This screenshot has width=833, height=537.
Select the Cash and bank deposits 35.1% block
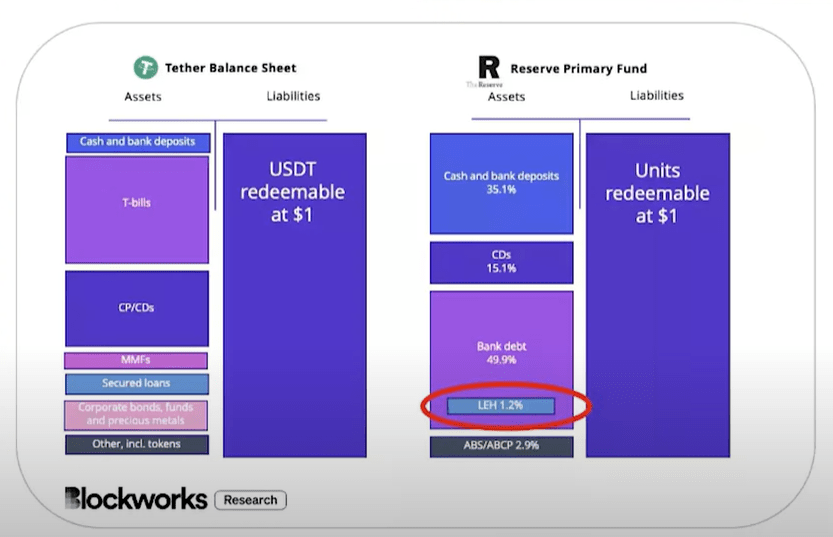coord(501,183)
